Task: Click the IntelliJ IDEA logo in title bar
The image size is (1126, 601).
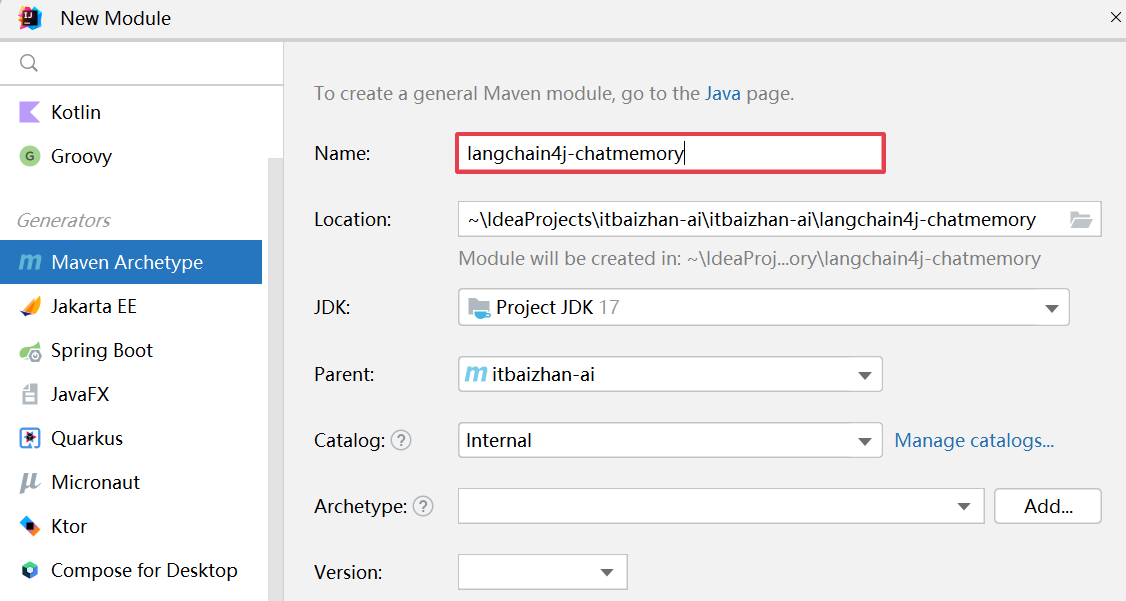Action: (x=29, y=17)
